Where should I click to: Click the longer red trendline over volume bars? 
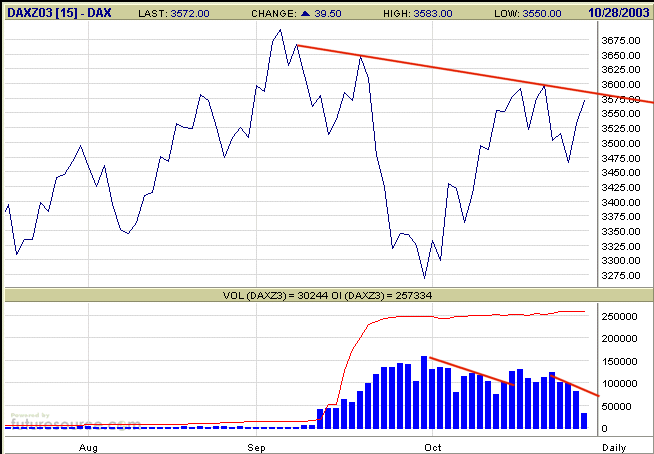pos(471,371)
